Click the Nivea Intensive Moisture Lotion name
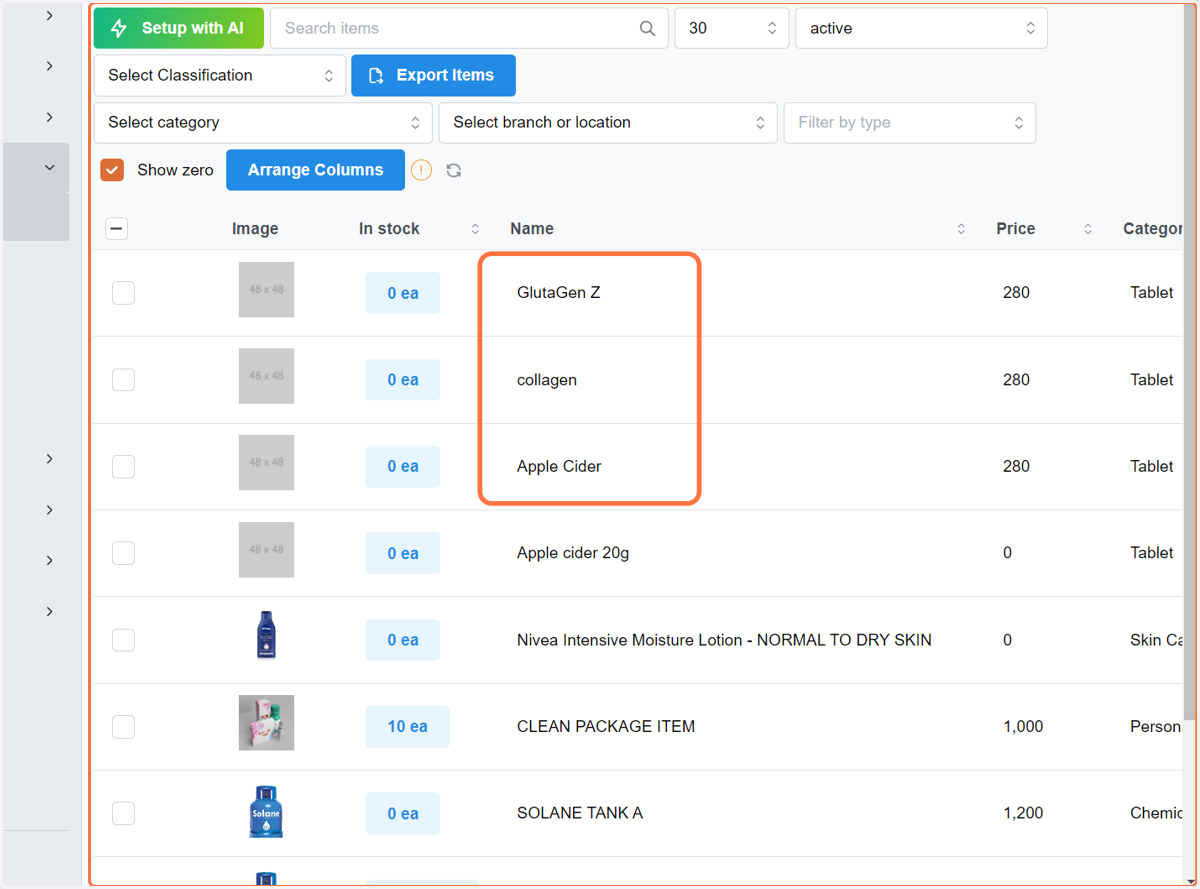The width and height of the screenshot is (1200, 889). click(724, 640)
